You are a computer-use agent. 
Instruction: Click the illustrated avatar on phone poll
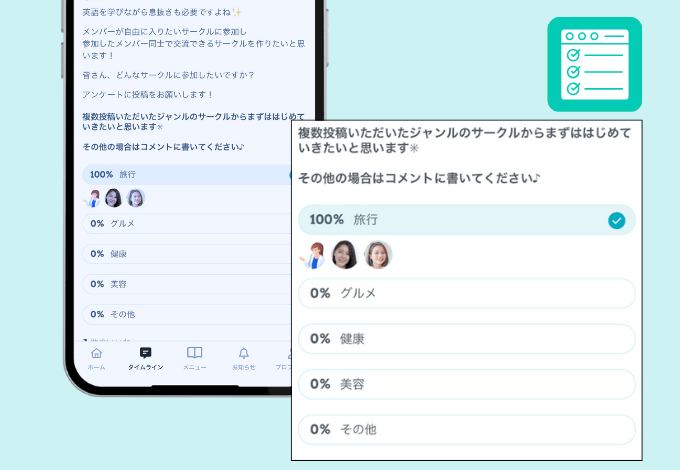(92, 199)
